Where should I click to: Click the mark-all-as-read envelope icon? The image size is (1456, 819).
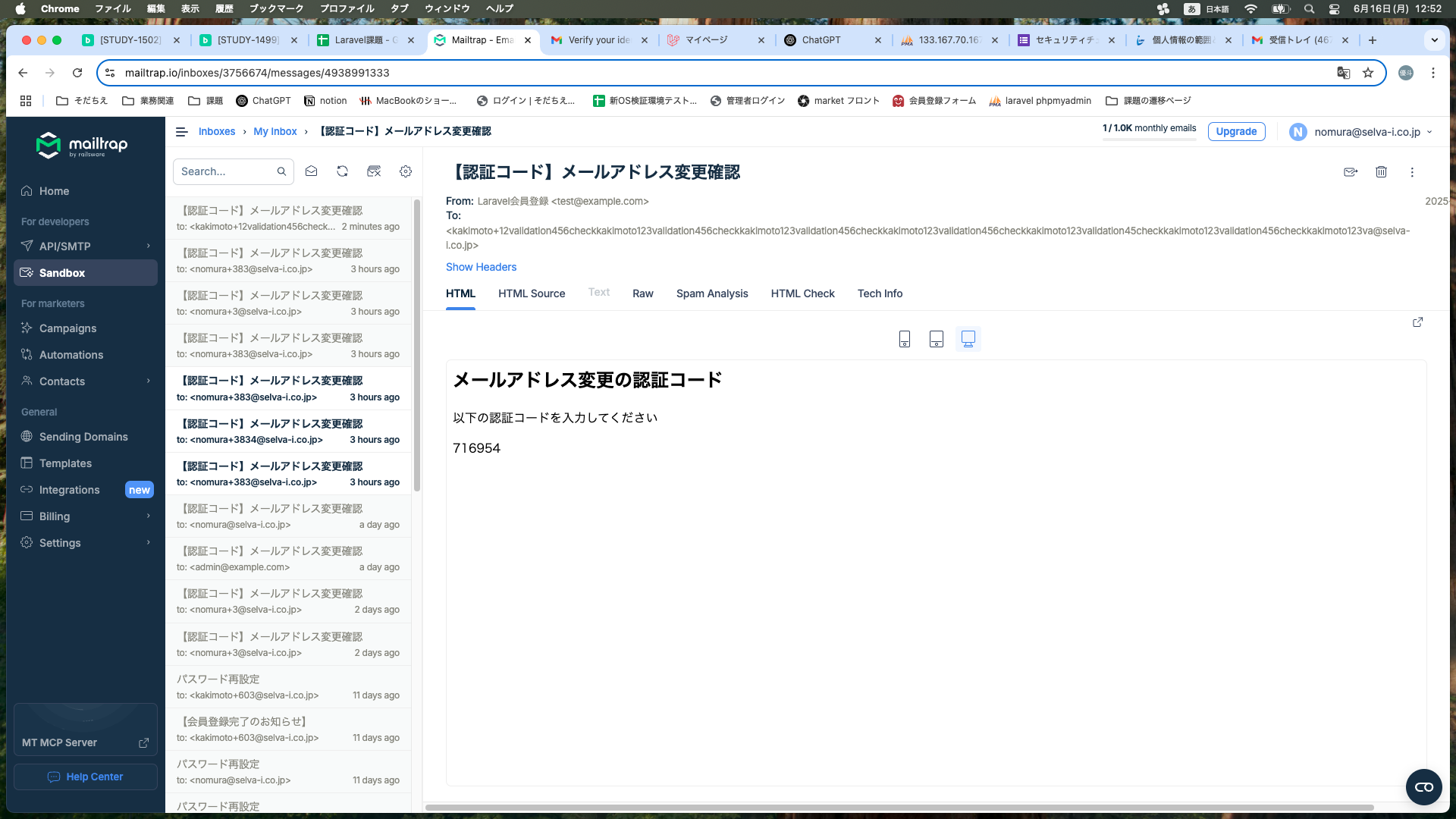pyautogui.click(x=311, y=171)
